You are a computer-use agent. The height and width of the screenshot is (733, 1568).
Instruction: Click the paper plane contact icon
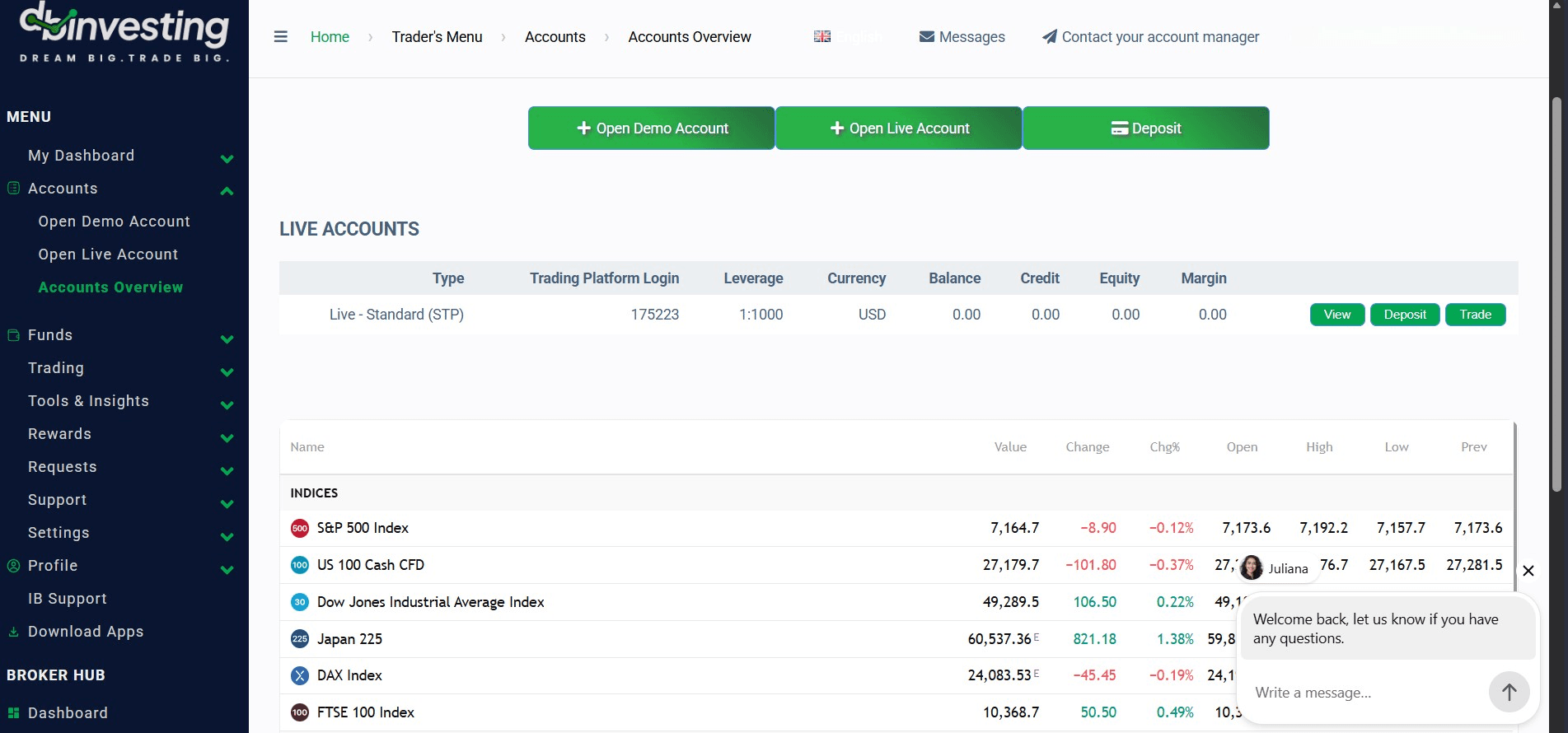pos(1050,37)
